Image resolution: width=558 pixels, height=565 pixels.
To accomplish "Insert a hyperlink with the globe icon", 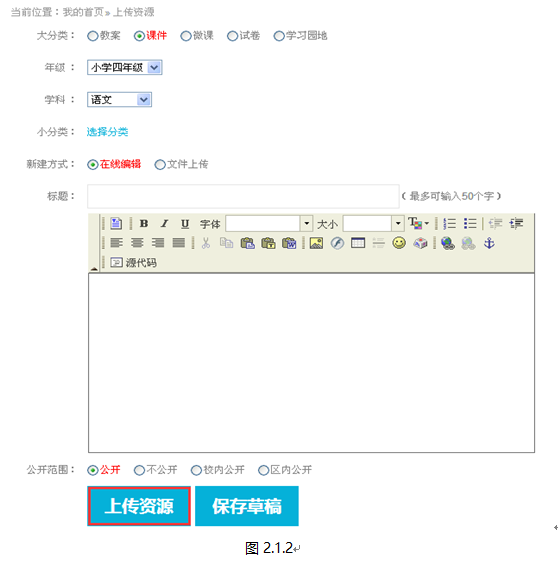I will point(447,243).
